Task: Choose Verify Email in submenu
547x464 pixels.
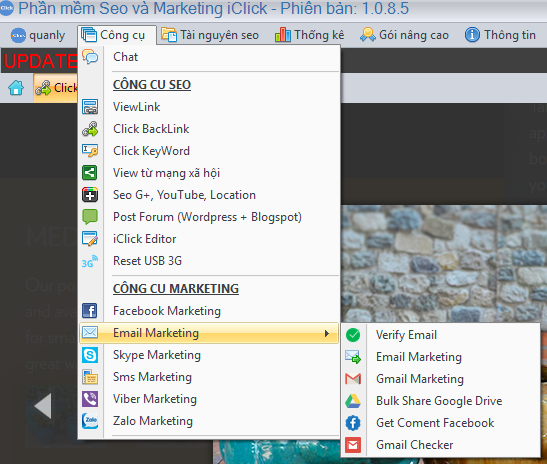Action: (x=441, y=335)
